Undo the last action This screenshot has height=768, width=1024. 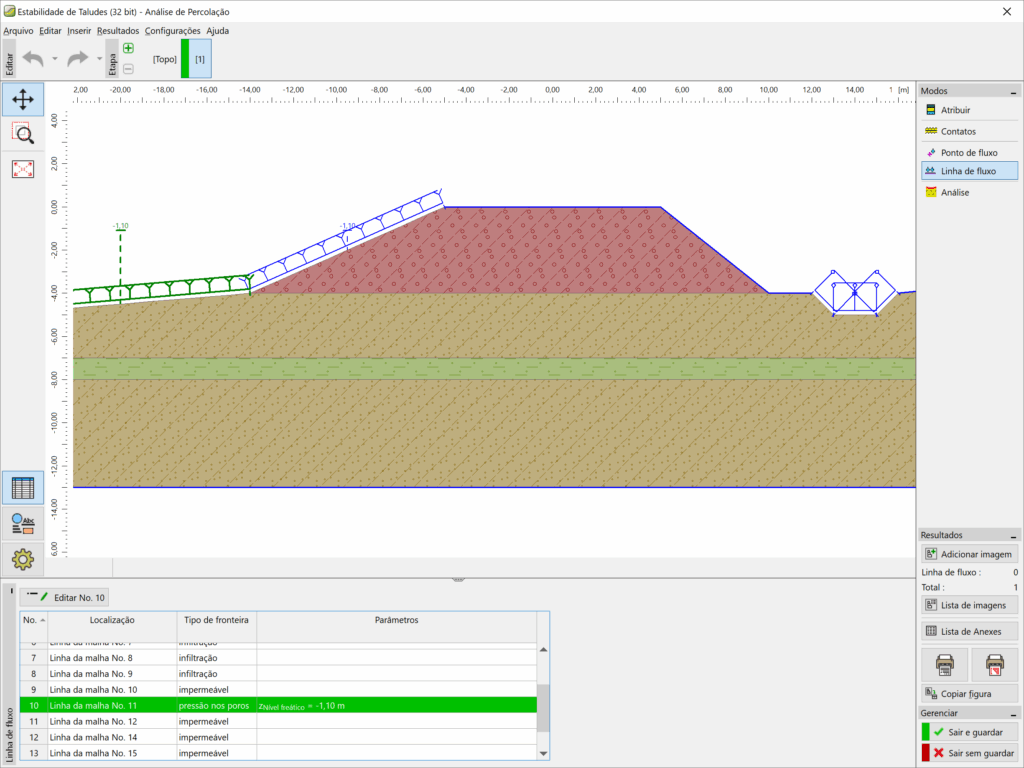coord(33,59)
